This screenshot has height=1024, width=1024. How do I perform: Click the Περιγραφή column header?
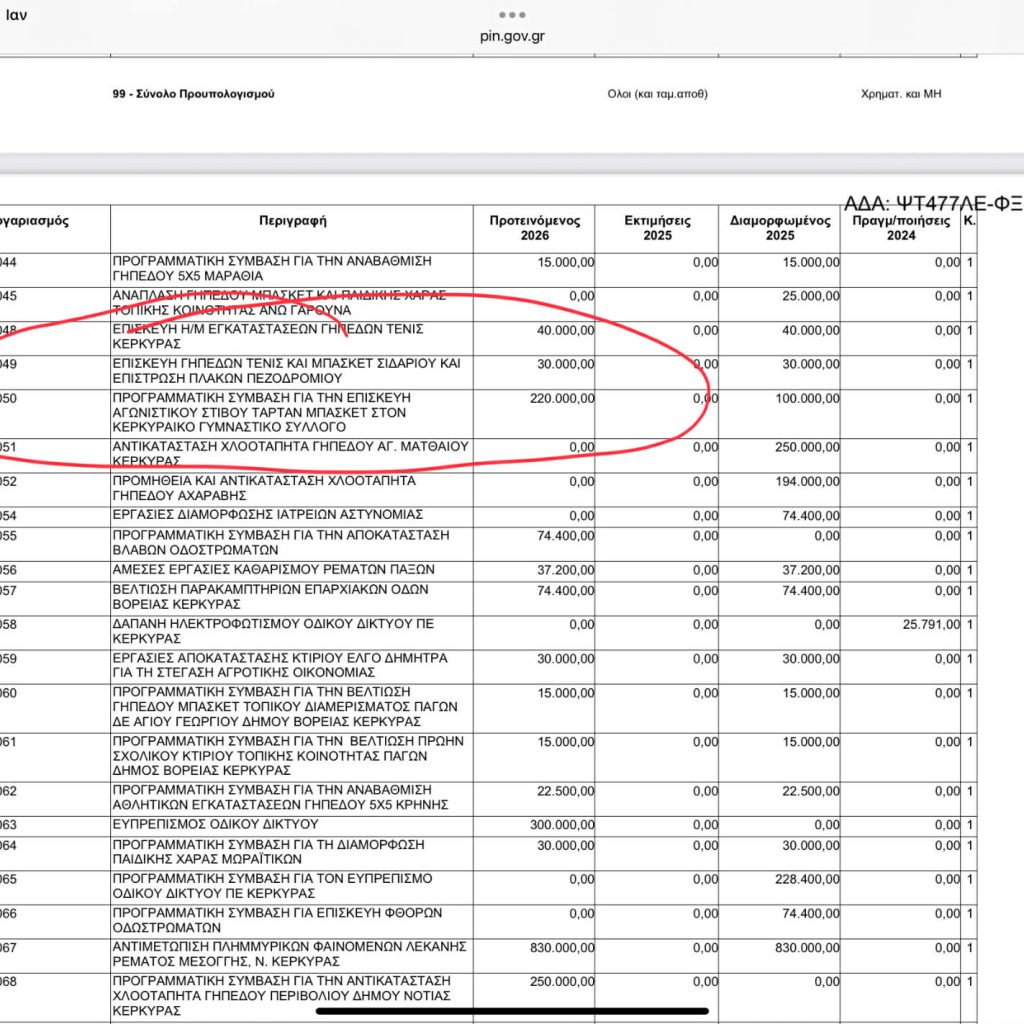point(292,221)
